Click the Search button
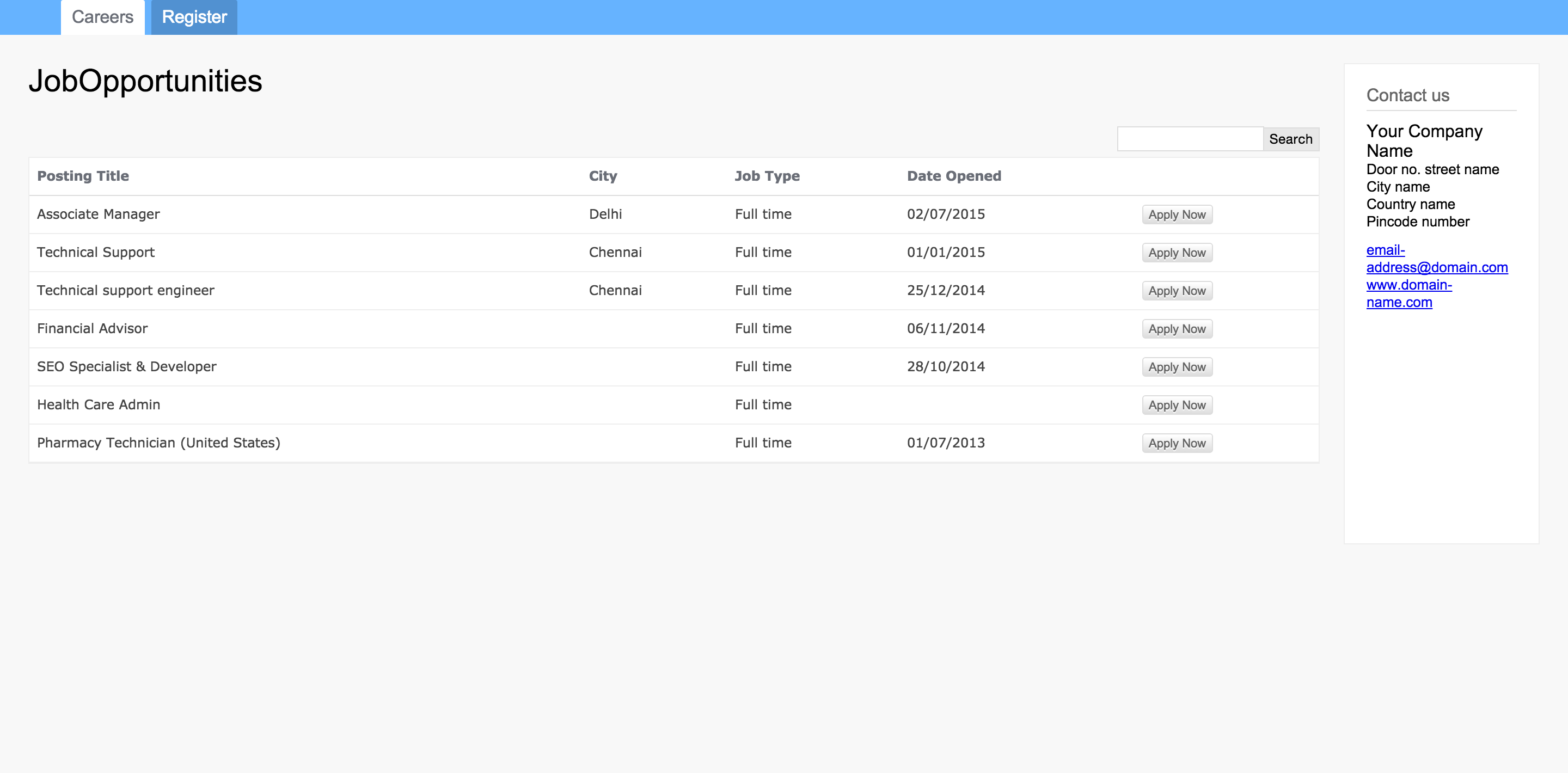This screenshot has width=1568, height=773. point(1290,139)
